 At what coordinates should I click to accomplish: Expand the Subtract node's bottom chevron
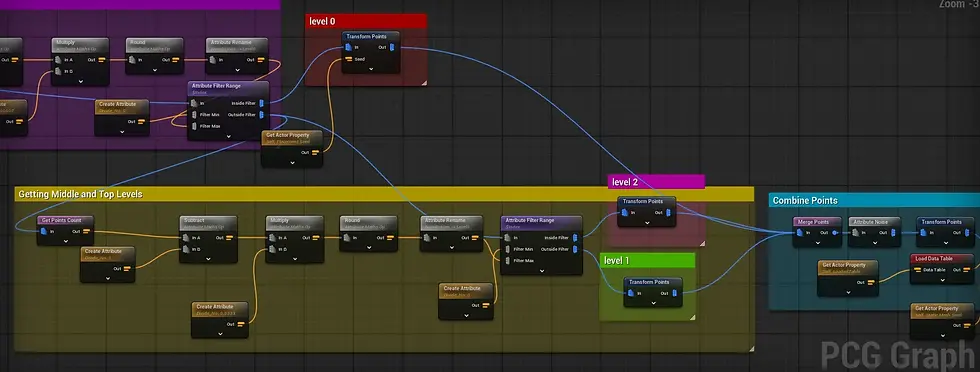click(208, 258)
